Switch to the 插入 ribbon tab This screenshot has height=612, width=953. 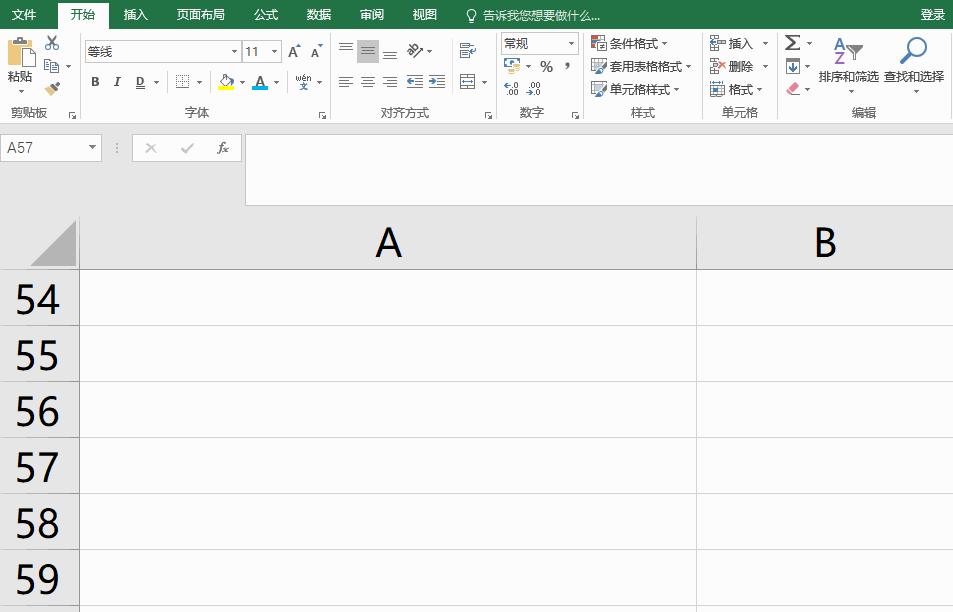click(135, 15)
